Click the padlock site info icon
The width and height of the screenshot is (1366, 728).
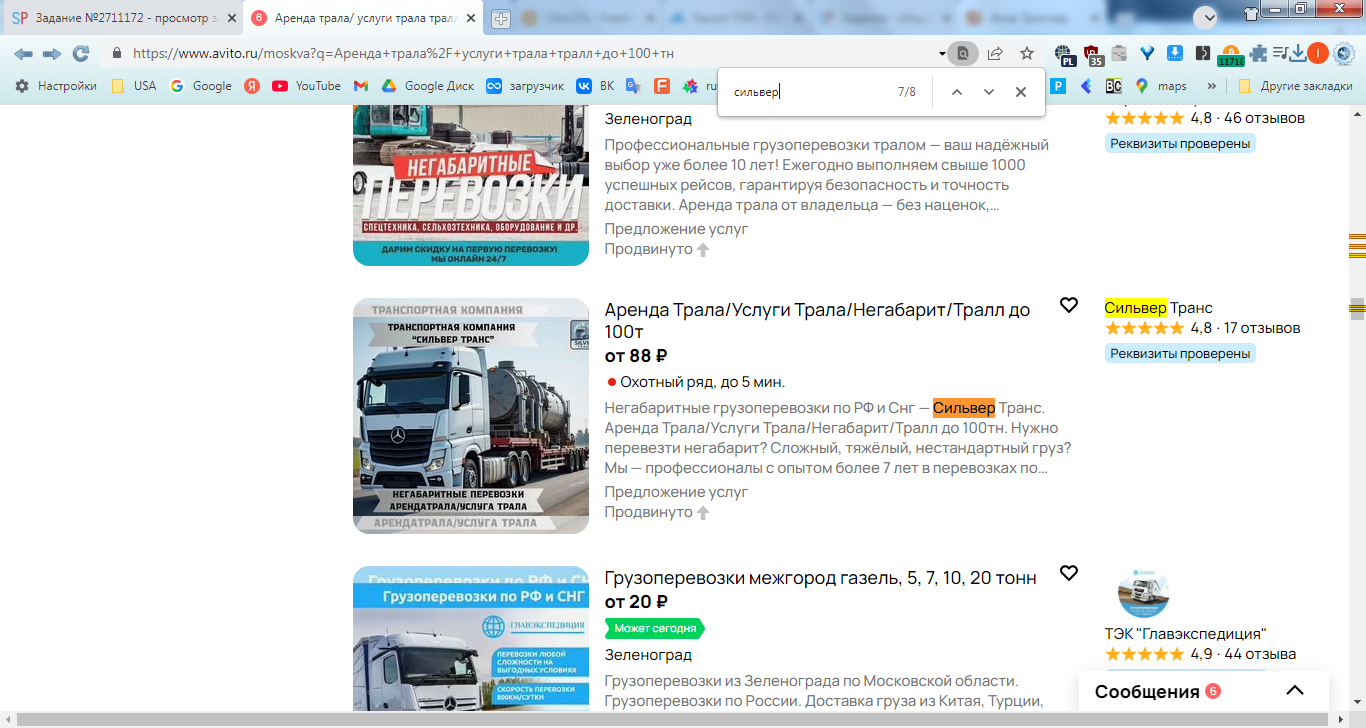click(117, 54)
